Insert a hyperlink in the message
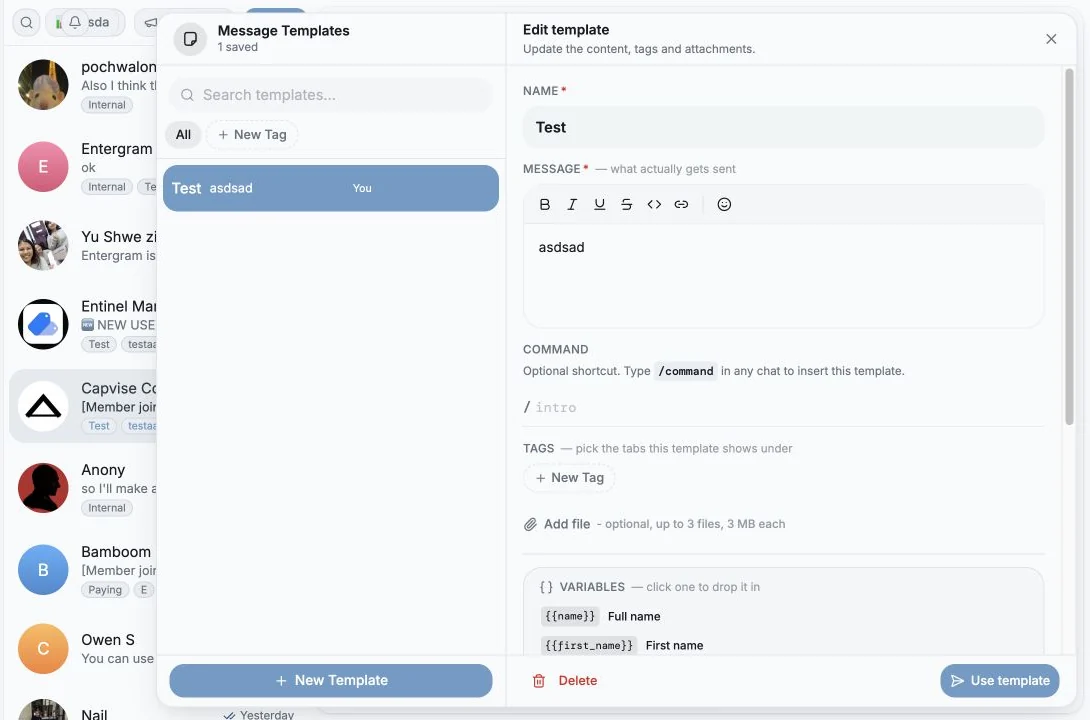Screen dimensions: 1090x720 pos(681,204)
